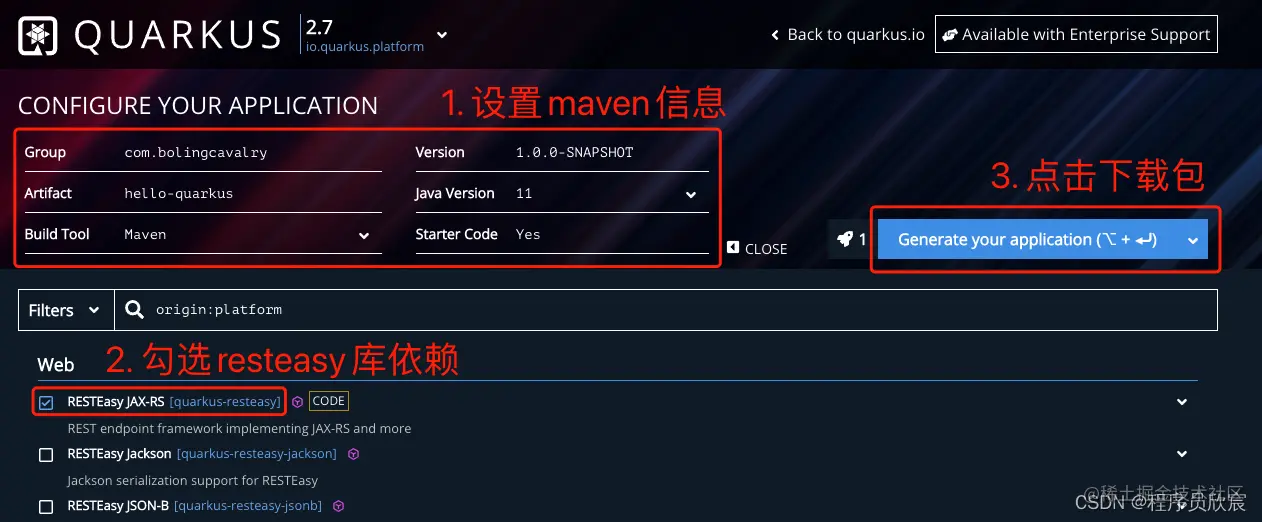The height and width of the screenshot is (522, 1262).
Task: Click the Group input field
Action: tap(251, 153)
